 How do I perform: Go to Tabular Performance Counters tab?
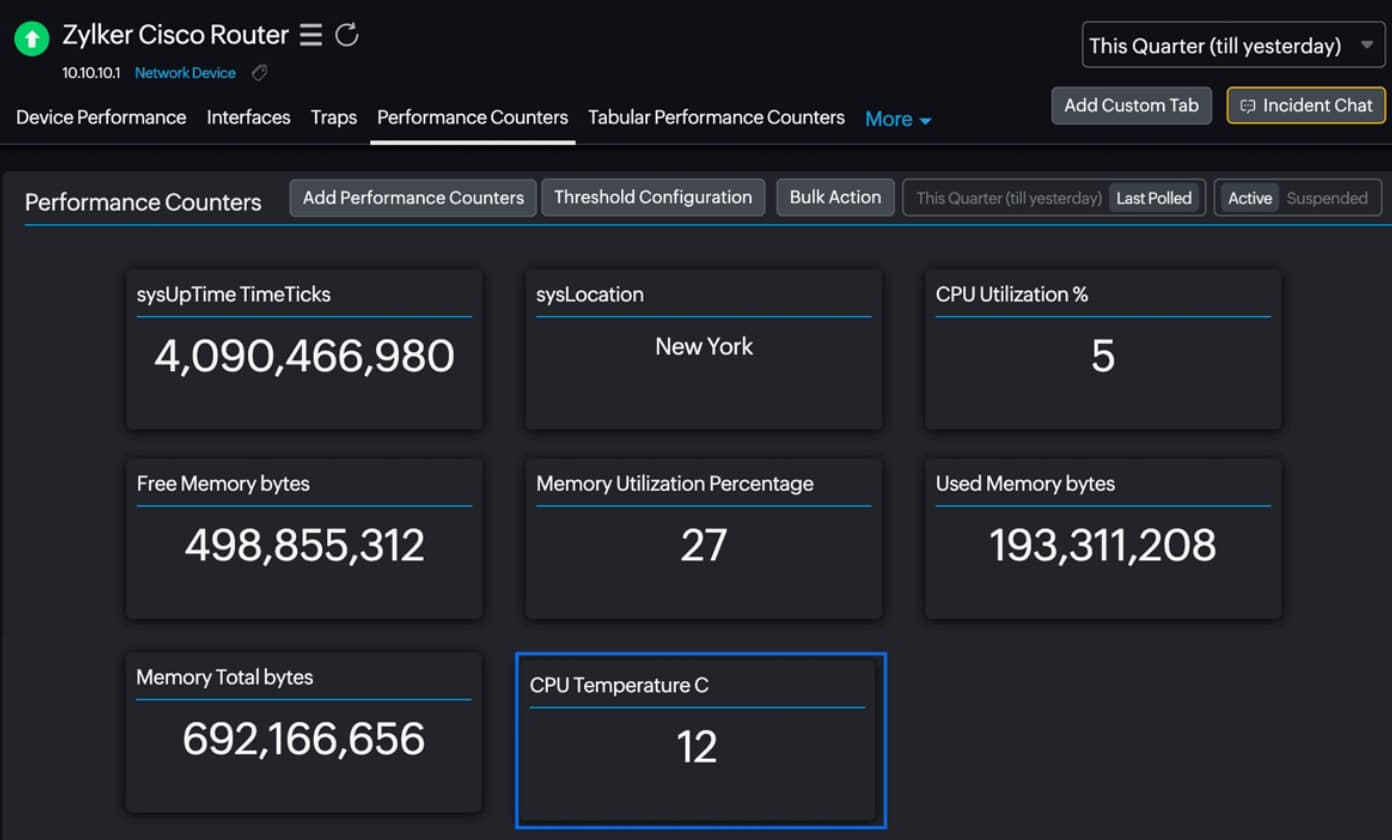point(716,117)
